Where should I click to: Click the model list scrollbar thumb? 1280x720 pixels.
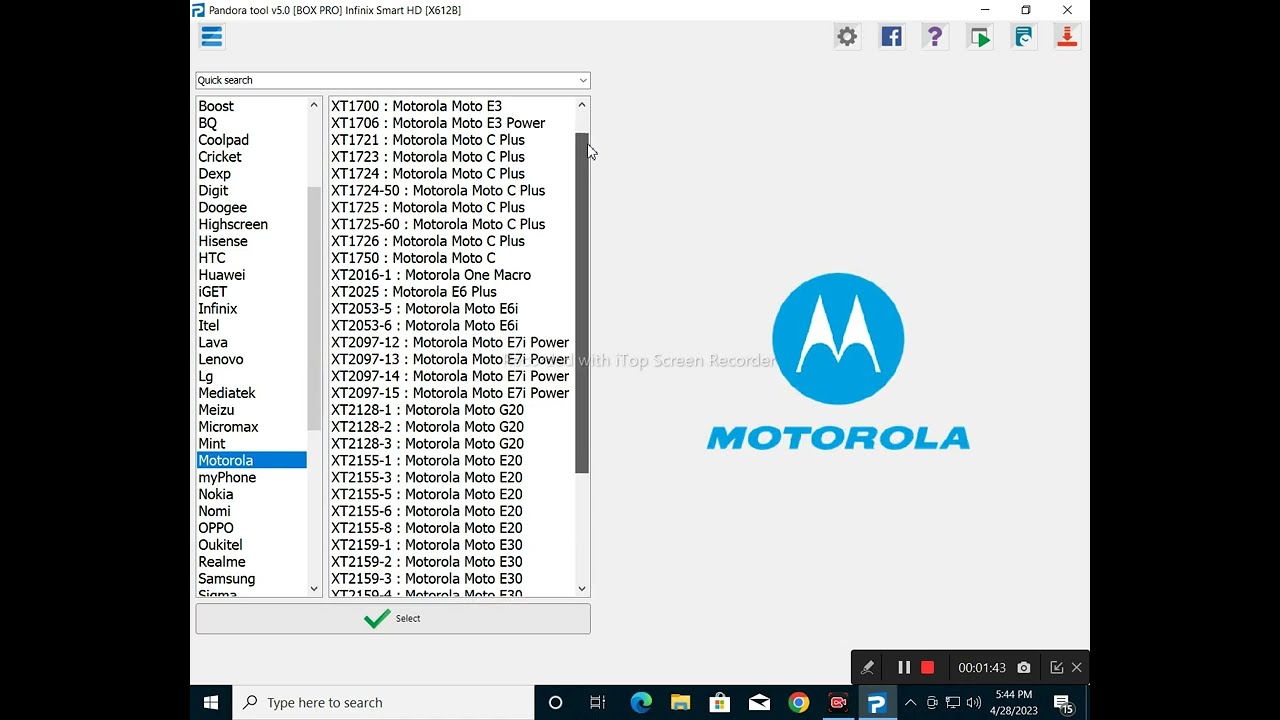coord(582,303)
